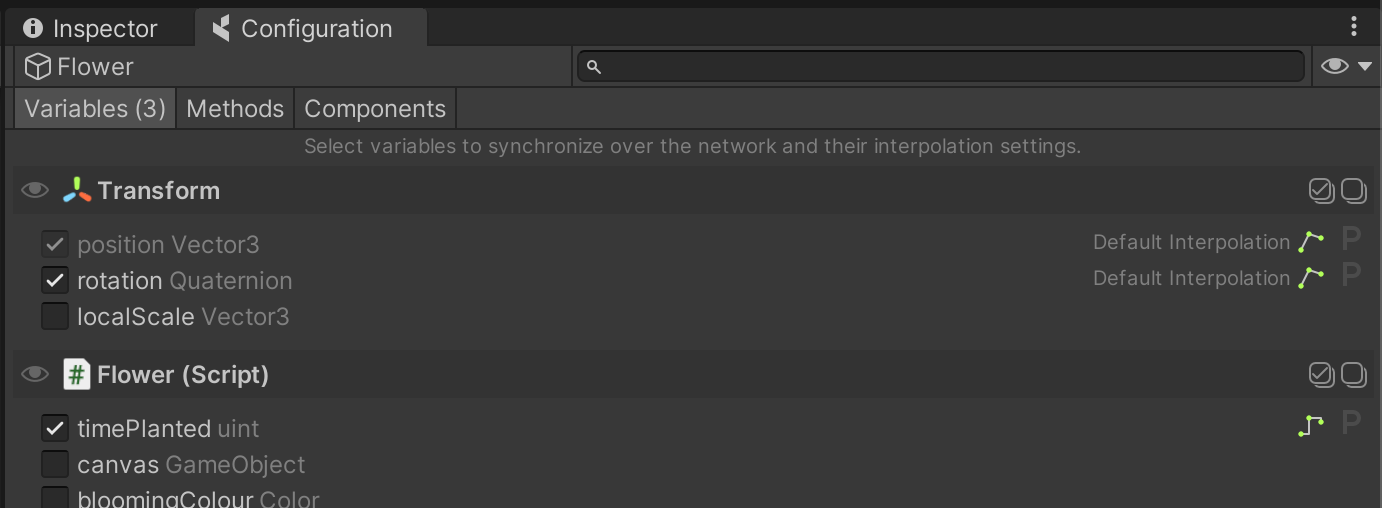1382x508 pixels.
Task: Click the variable search field
Action: click(940, 66)
